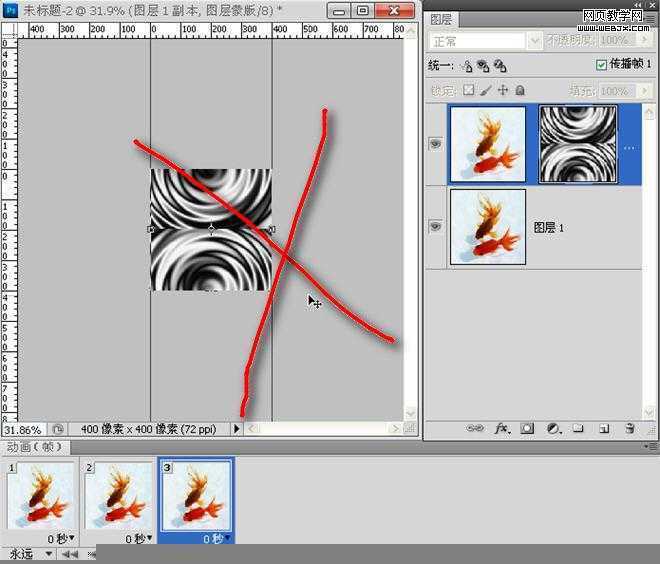Image resolution: width=660 pixels, height=564 pixels.
Task: Open the Animation panel flyout menu icon
Action: [x=652, y=446]
